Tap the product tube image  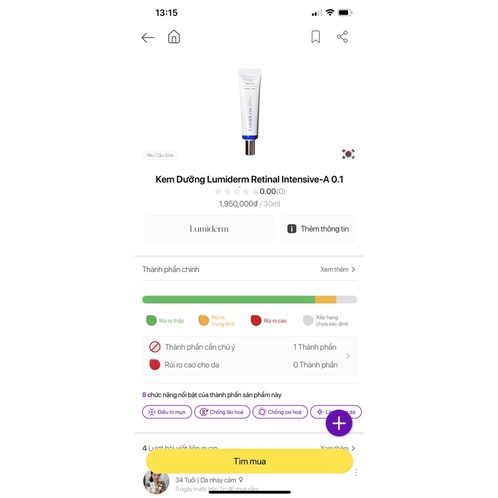pos(250,112)
